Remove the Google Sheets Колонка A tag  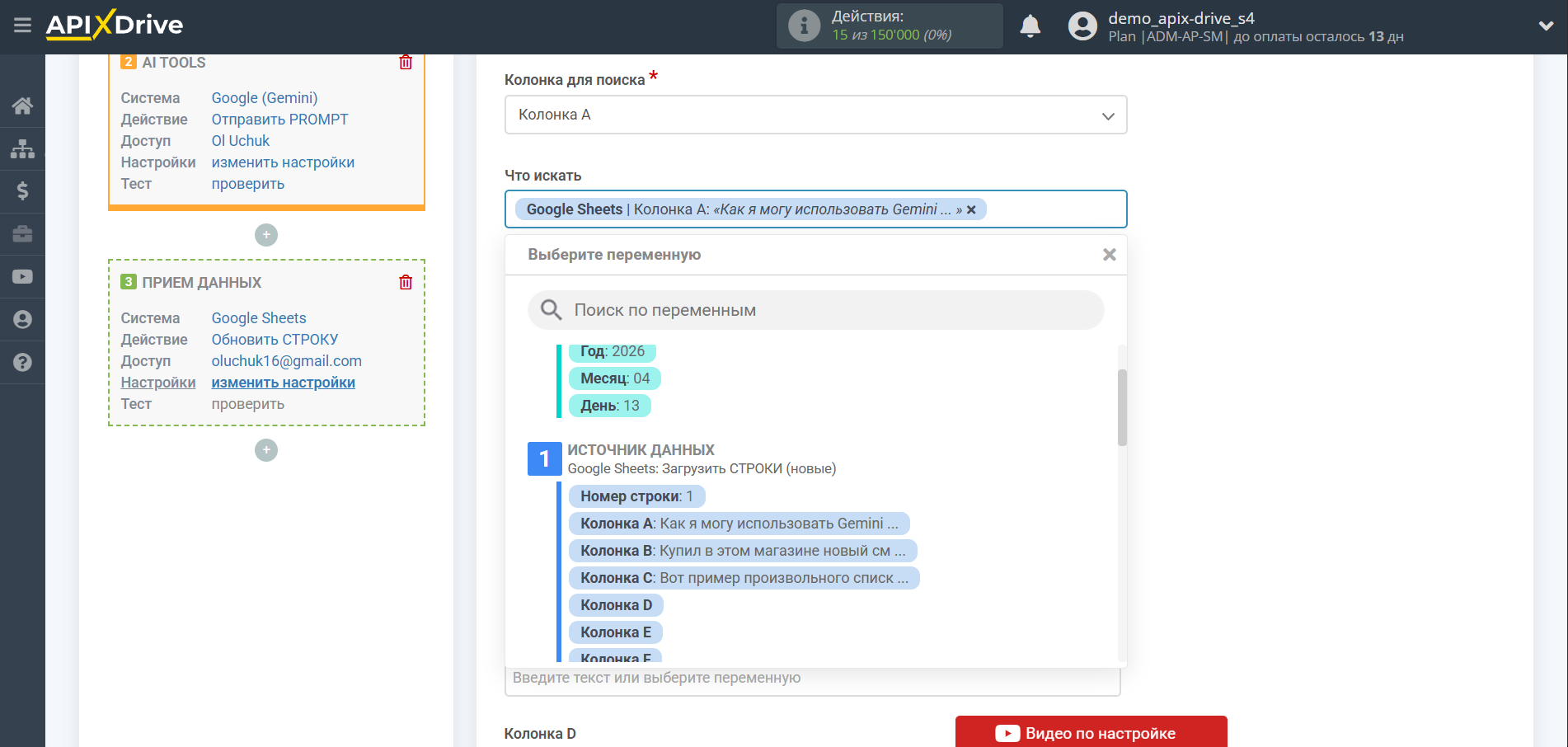click(971, 209)
